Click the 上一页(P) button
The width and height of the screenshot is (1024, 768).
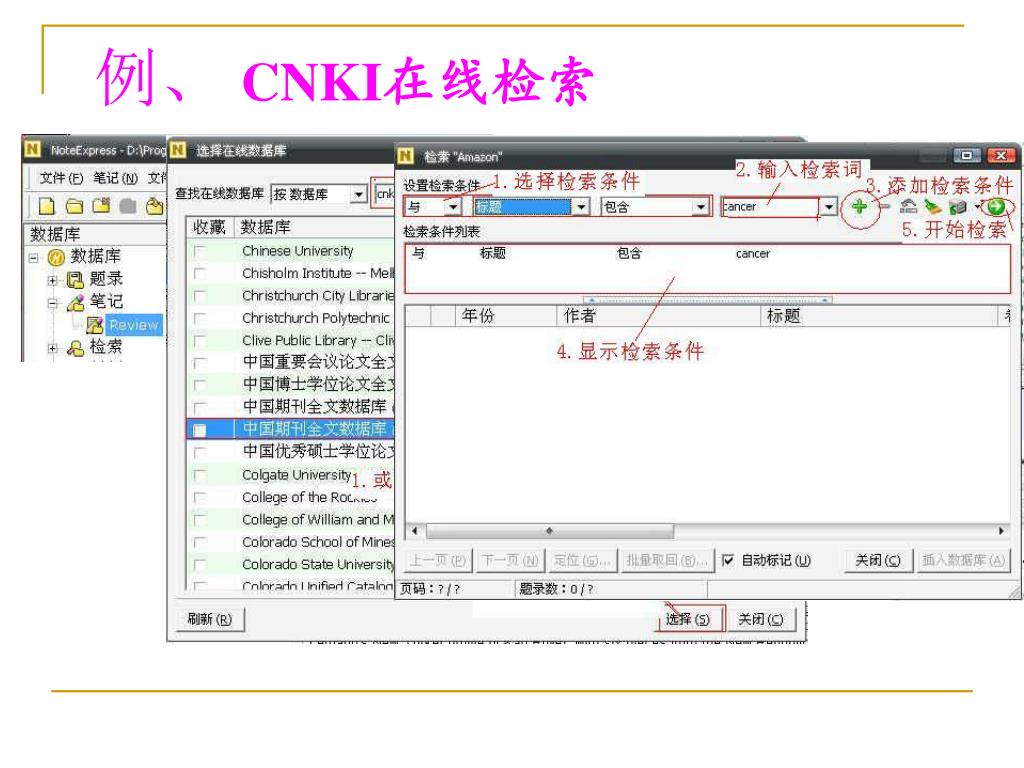coord(438,560)
